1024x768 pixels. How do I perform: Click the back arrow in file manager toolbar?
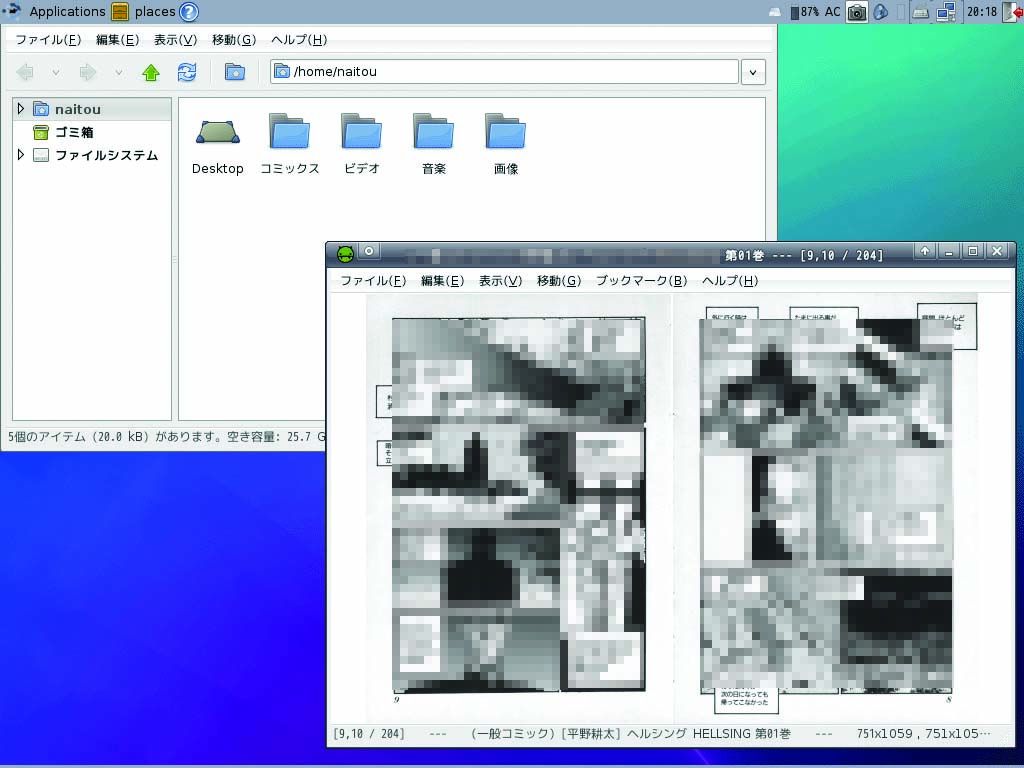25,72
